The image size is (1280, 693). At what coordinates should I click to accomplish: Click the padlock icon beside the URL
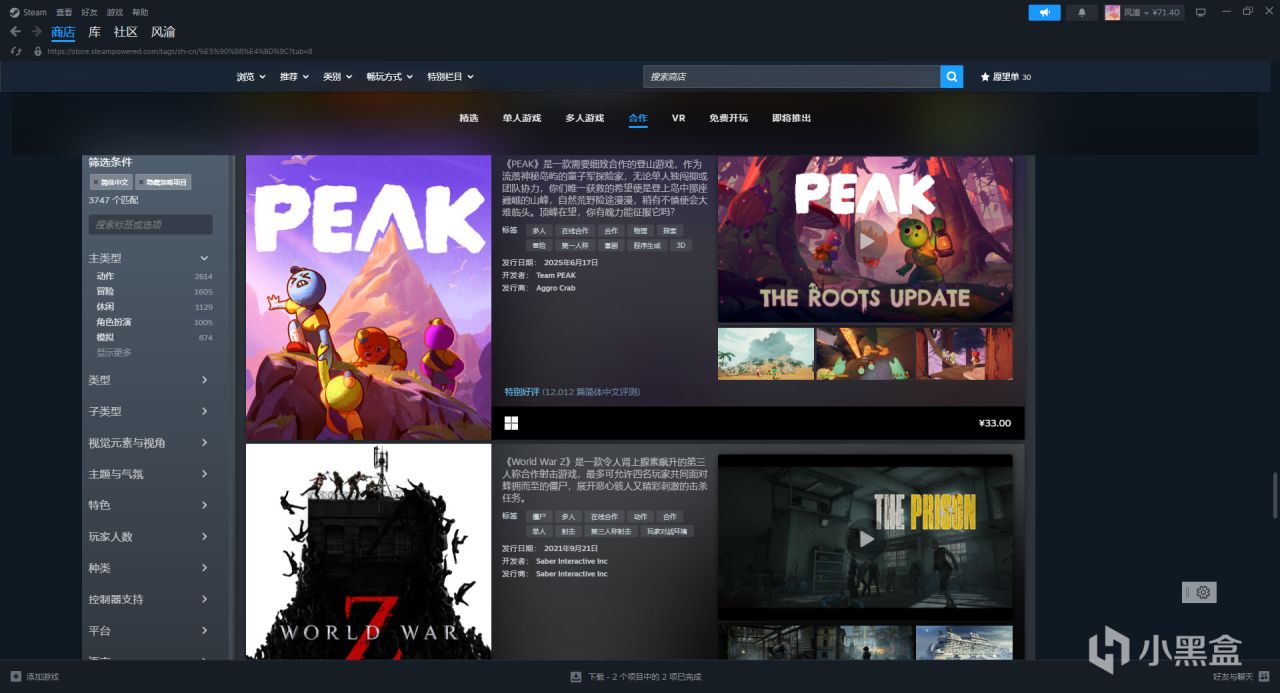coord(38,51)
